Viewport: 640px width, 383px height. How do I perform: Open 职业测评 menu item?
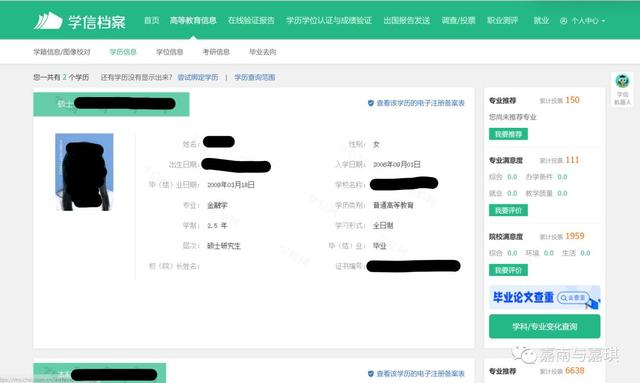point(502,20)
